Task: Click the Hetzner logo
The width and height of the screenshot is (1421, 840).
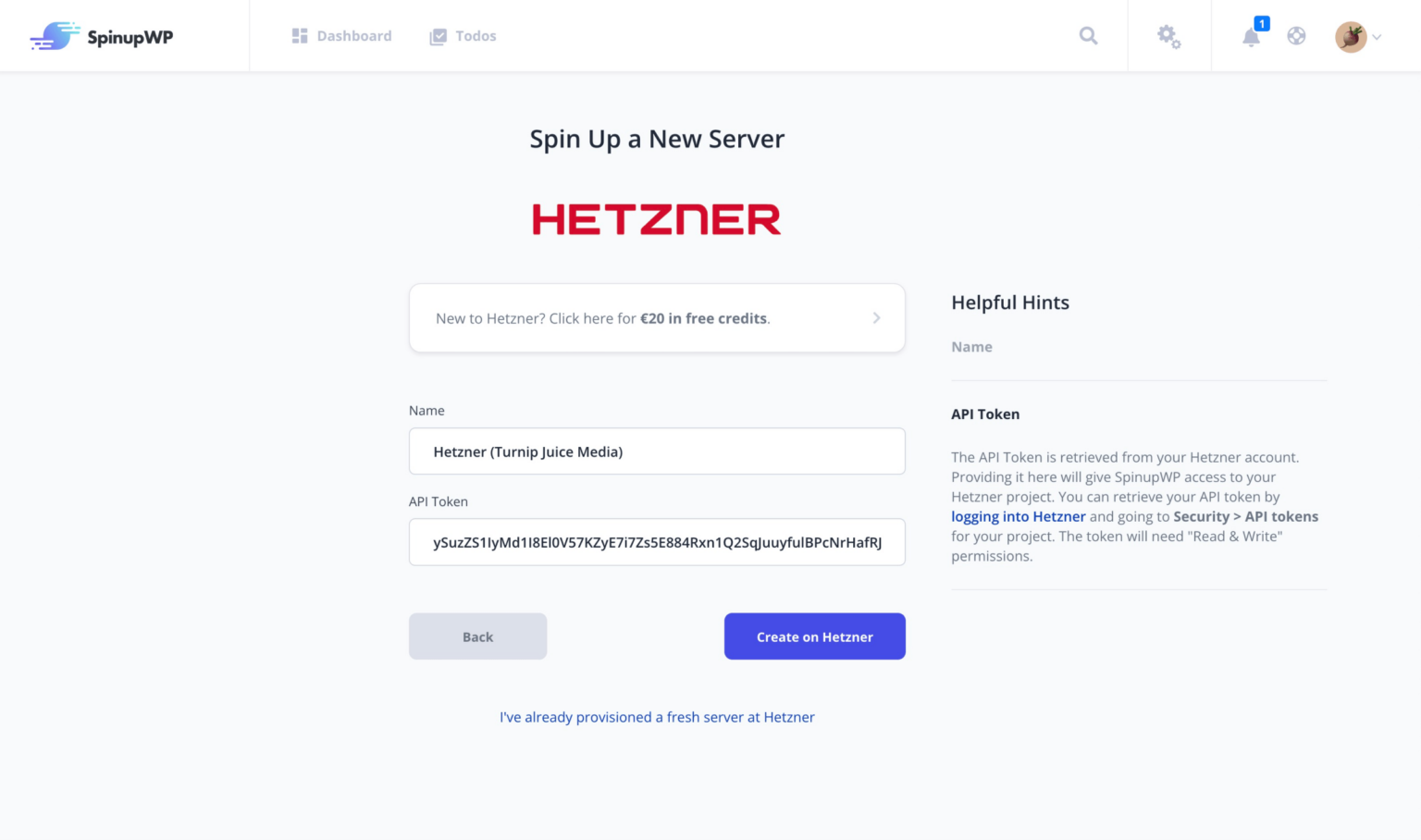Action: point(657,218)
